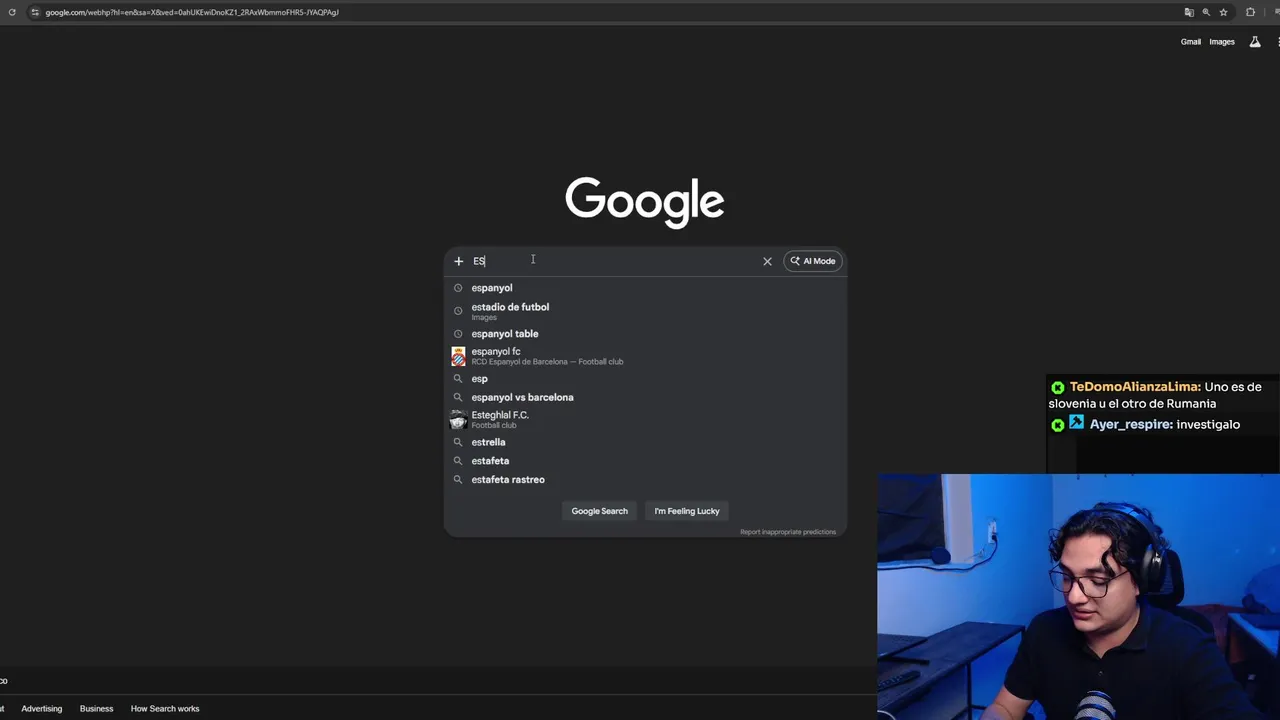Click the Esteghlal club logo thumbnail

[458, 419]
